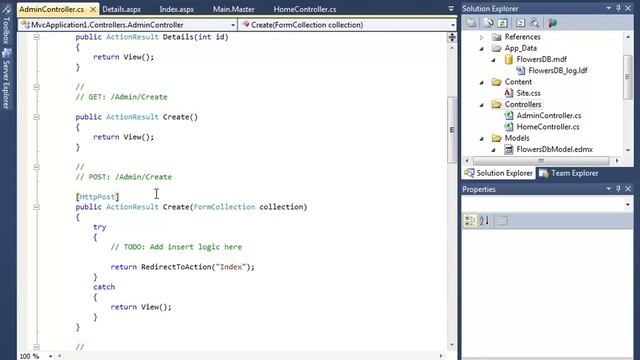Place cursor on the [HttpPost] attribute
The image size is (640, 360).
point(98,197)
